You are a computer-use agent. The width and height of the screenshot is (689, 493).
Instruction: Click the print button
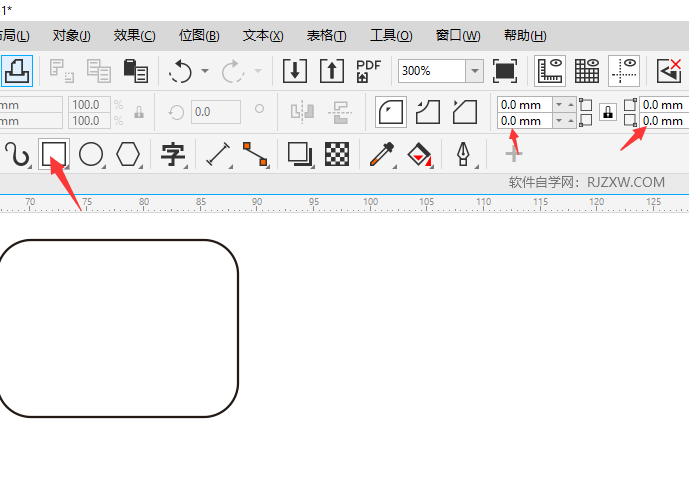pyautogui.click(x=16, y=70)
